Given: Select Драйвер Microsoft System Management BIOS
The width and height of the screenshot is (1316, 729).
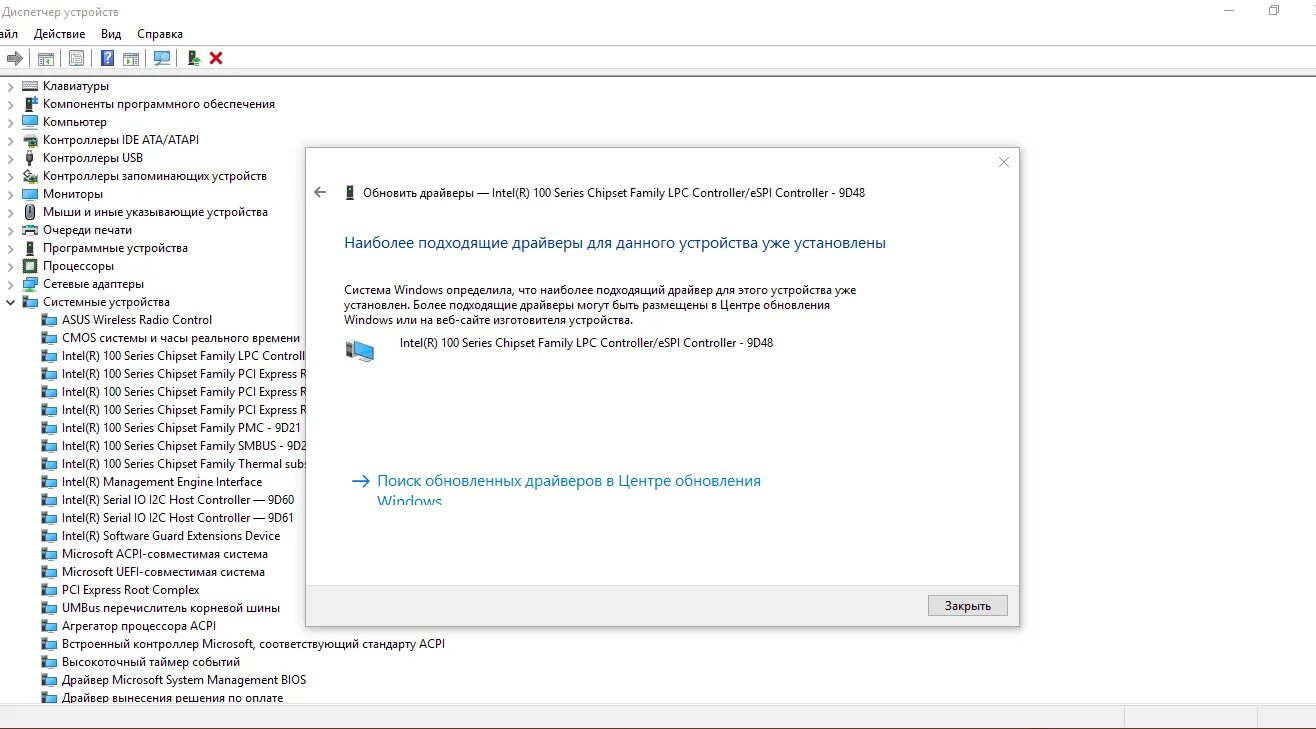Looking at the screenshot, I should 175,680.
